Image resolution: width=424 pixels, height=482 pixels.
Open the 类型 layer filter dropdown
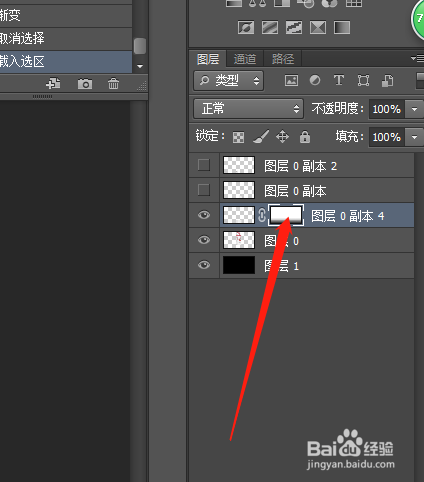tap(228, 80)
